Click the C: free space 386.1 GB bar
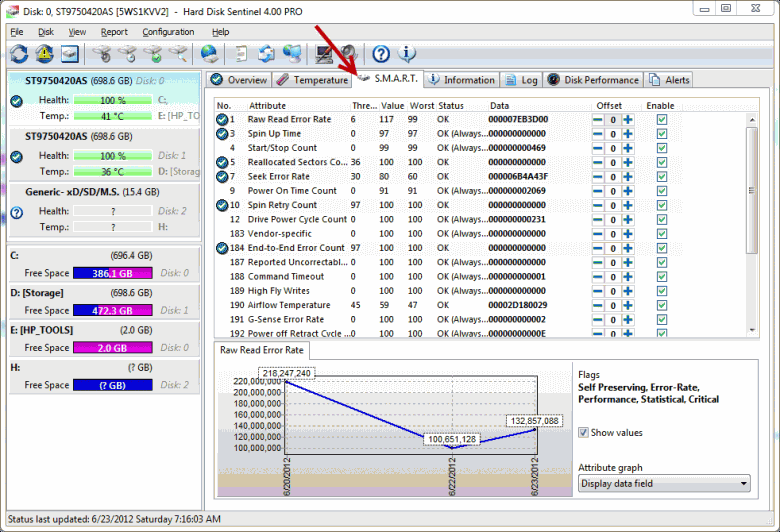The width and height of the screenshot is (780, 532). 112,273
